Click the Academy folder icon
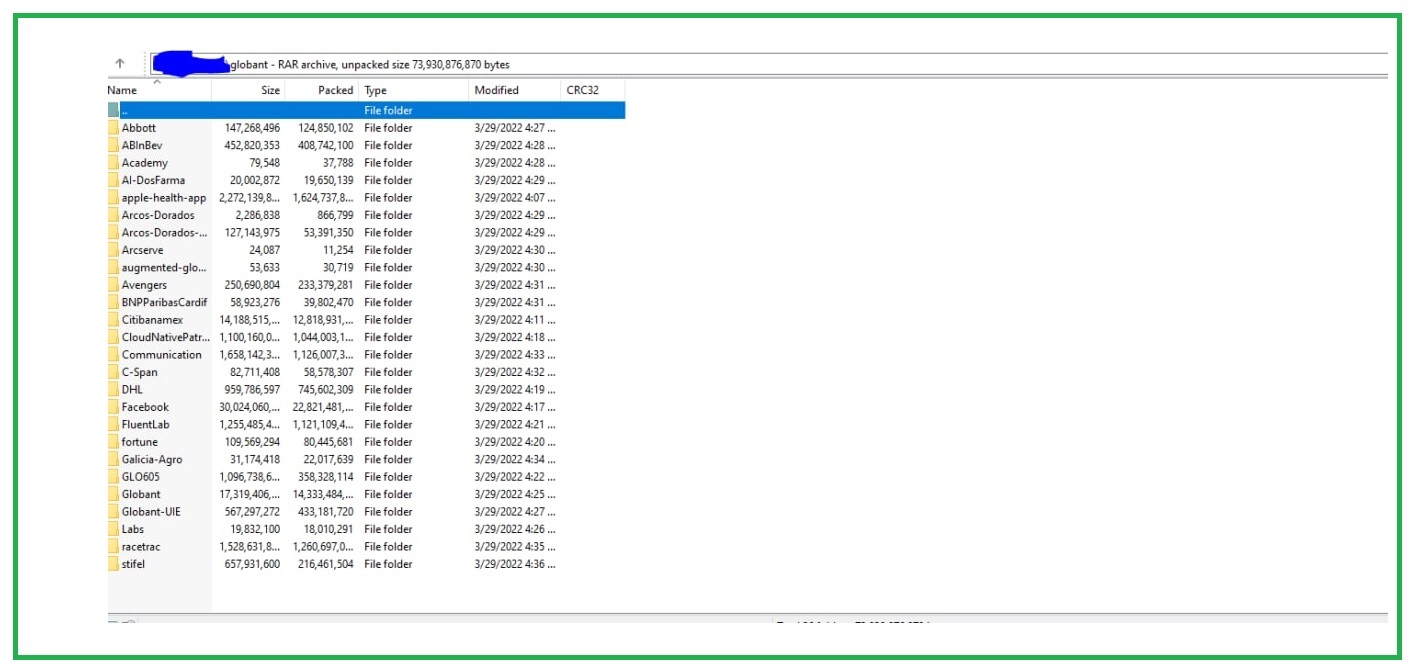The width and height of the screenshot is (1410, 670). [x=113, y=163]
